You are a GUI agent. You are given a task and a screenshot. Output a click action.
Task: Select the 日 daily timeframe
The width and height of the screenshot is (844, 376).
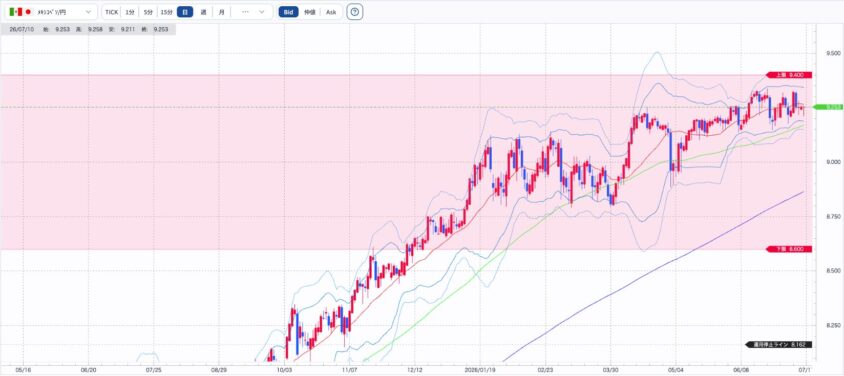[185, 12]
